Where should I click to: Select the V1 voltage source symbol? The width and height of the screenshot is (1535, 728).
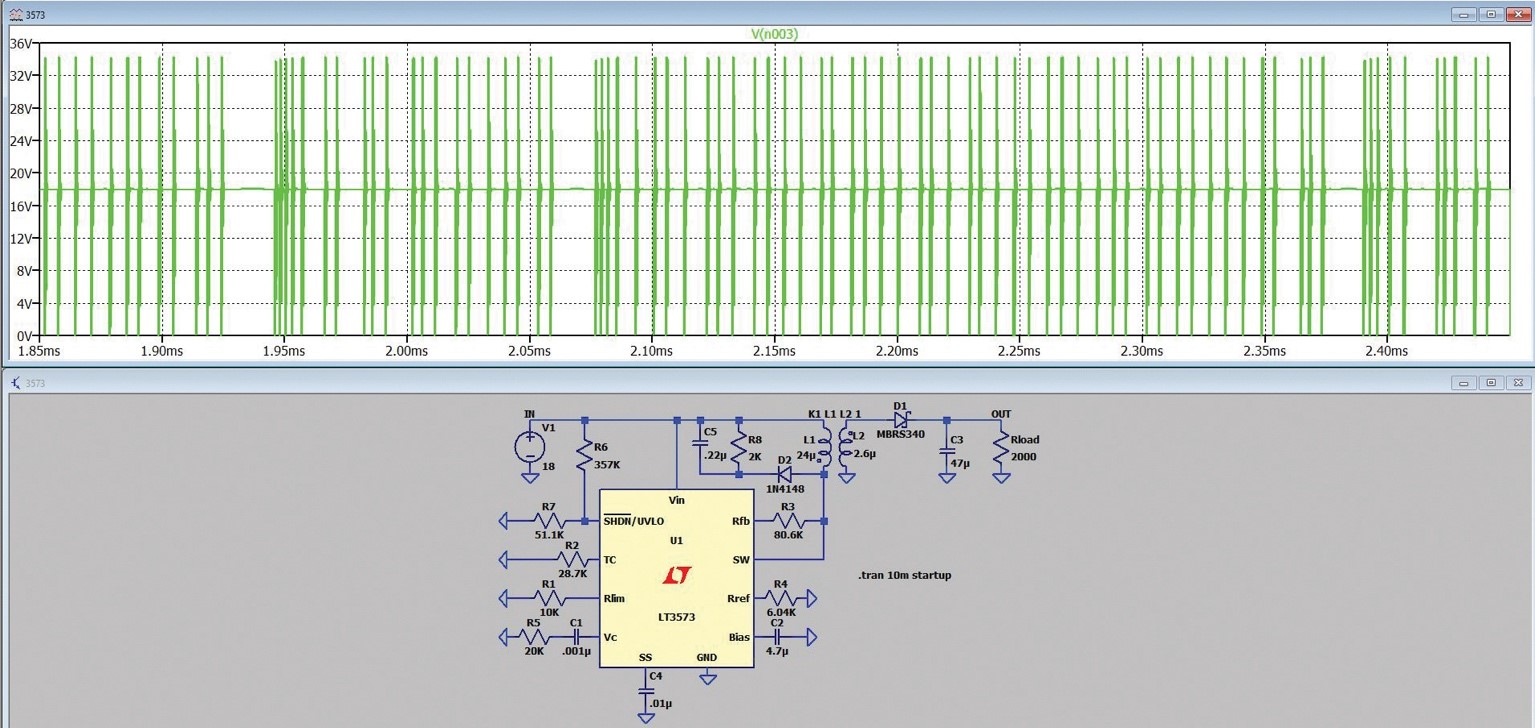coord(530,447)
